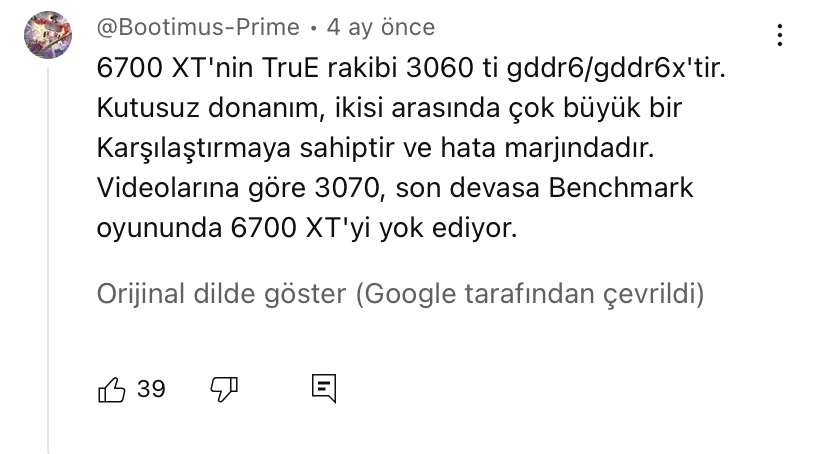Click "hata marjındadır" in the third line
Viewport: 828px width, 454px height.
pyautogui.click(x=548, y=148)
